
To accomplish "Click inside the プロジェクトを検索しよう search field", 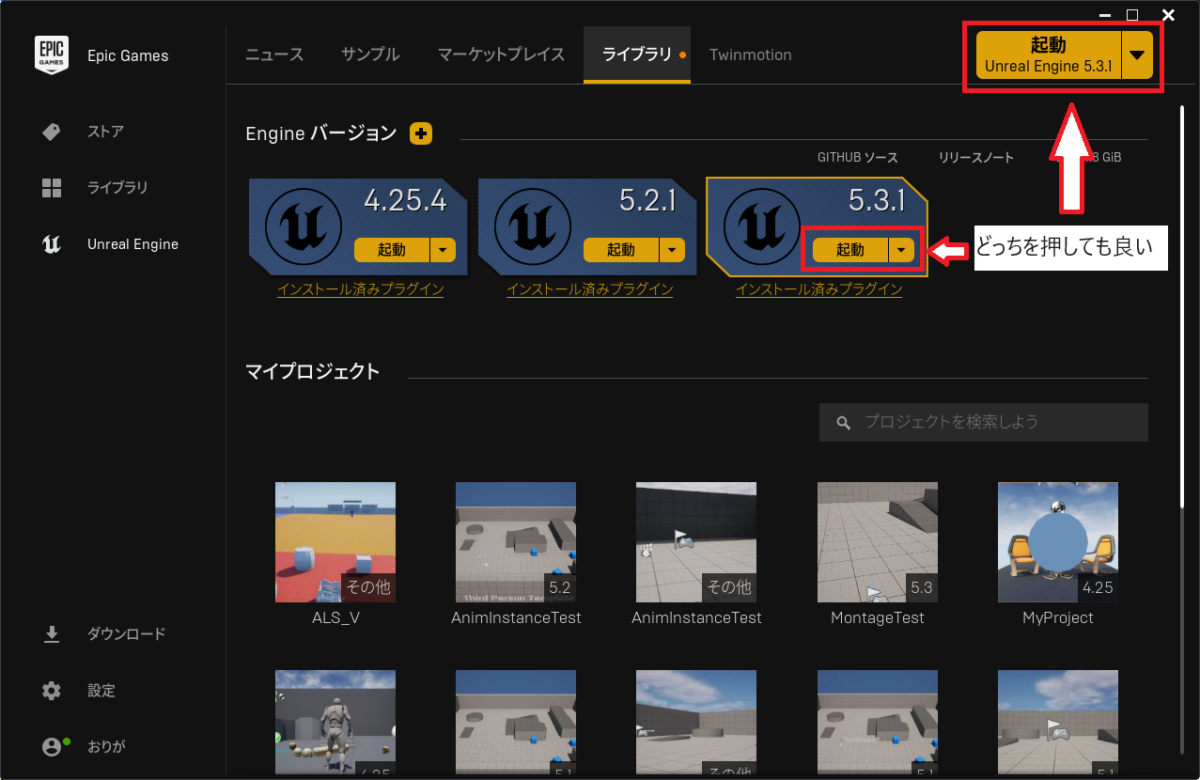I will [x=960, y=422].
